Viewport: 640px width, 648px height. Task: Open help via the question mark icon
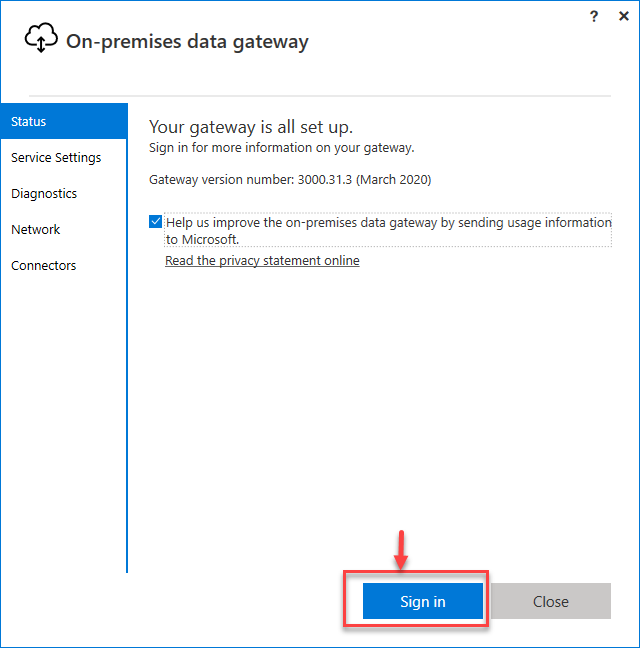point(595,16)
